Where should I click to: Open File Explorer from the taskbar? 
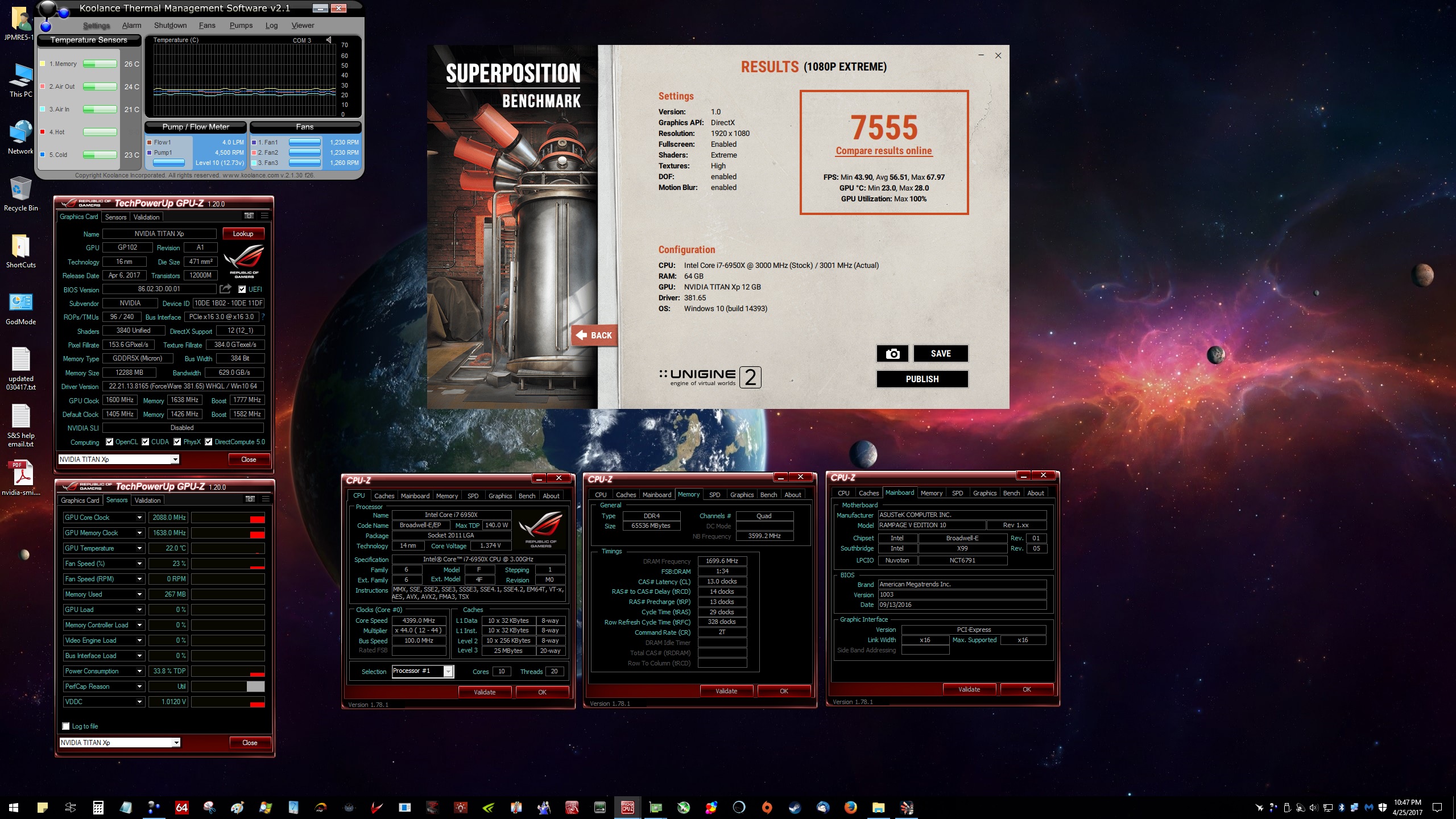(x=878, y=807)
